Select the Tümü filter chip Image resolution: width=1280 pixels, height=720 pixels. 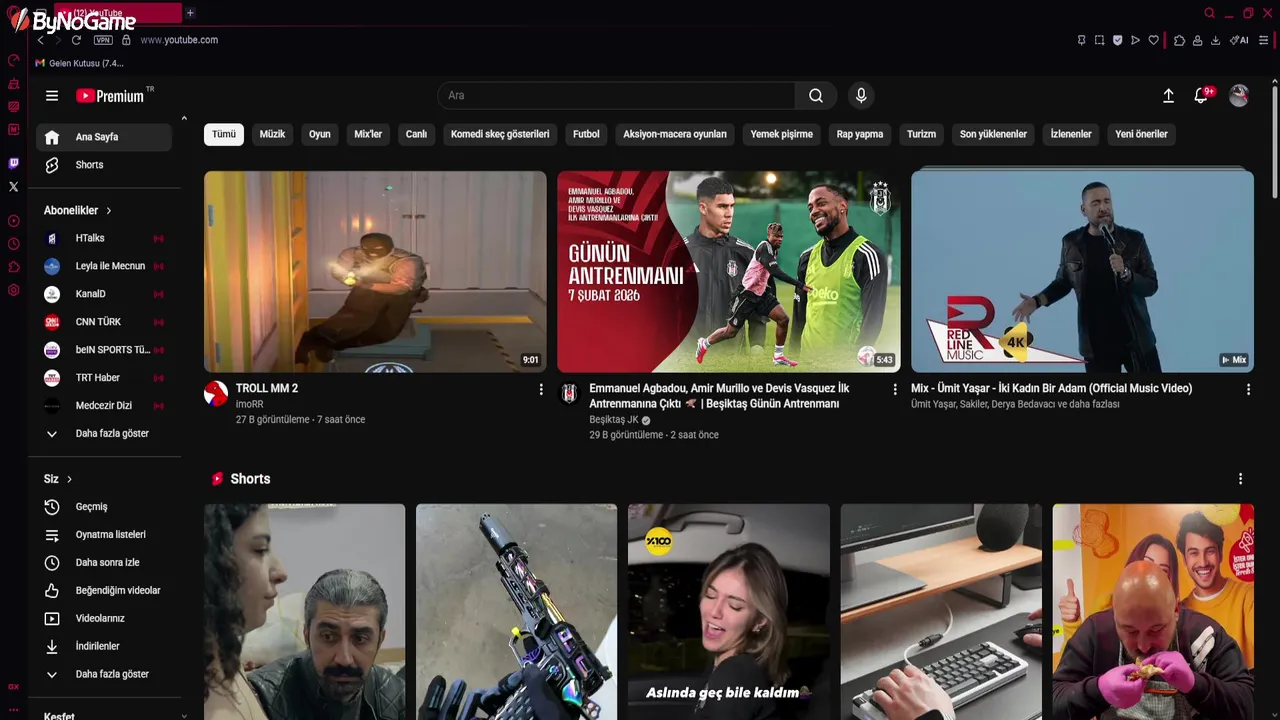224,134
